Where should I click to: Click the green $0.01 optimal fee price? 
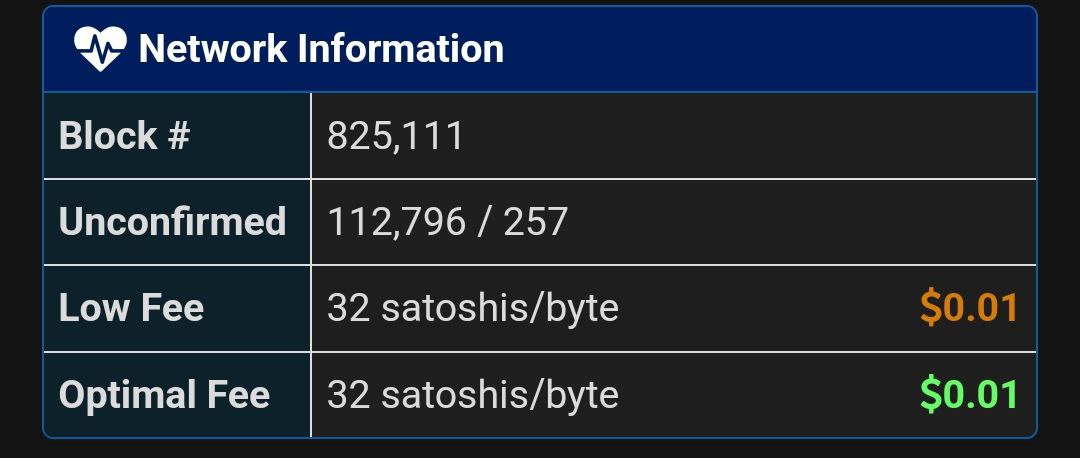[x=969, y=395]
